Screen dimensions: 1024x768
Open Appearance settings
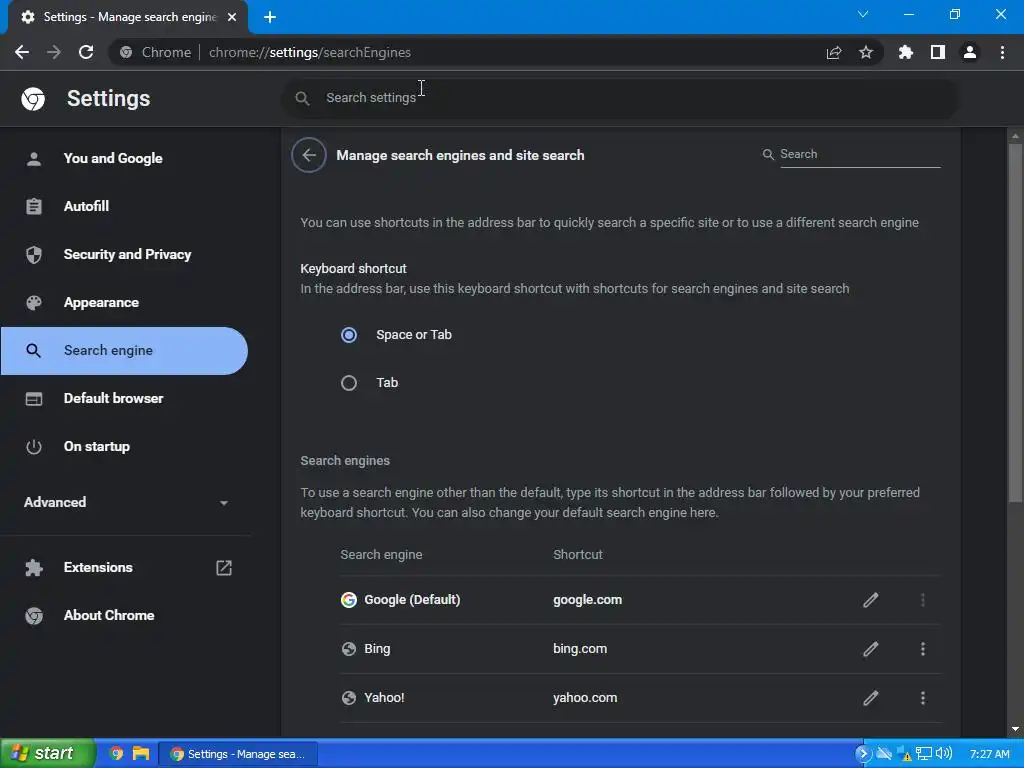[x=124, y=302]
